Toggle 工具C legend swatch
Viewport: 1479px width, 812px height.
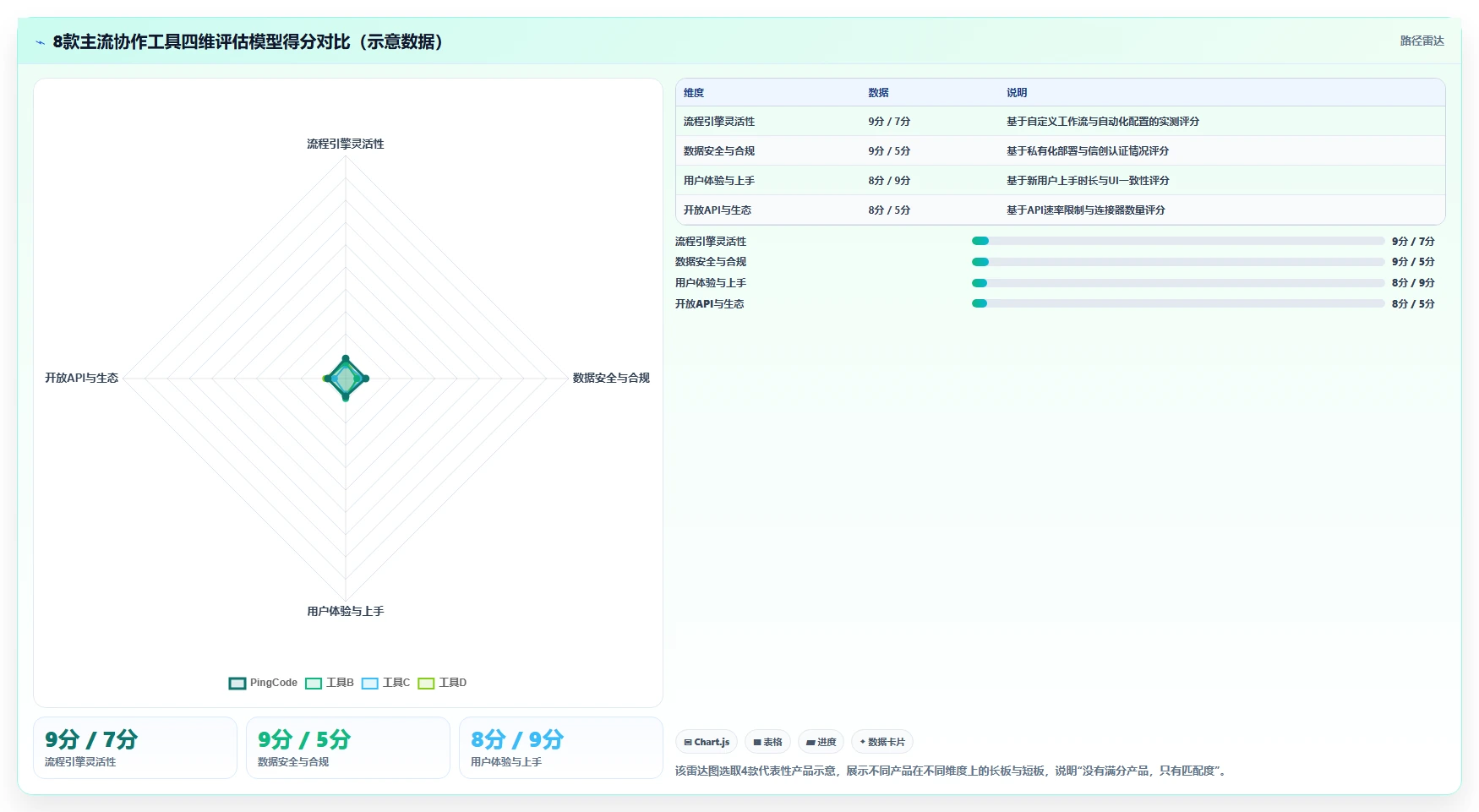370,683
